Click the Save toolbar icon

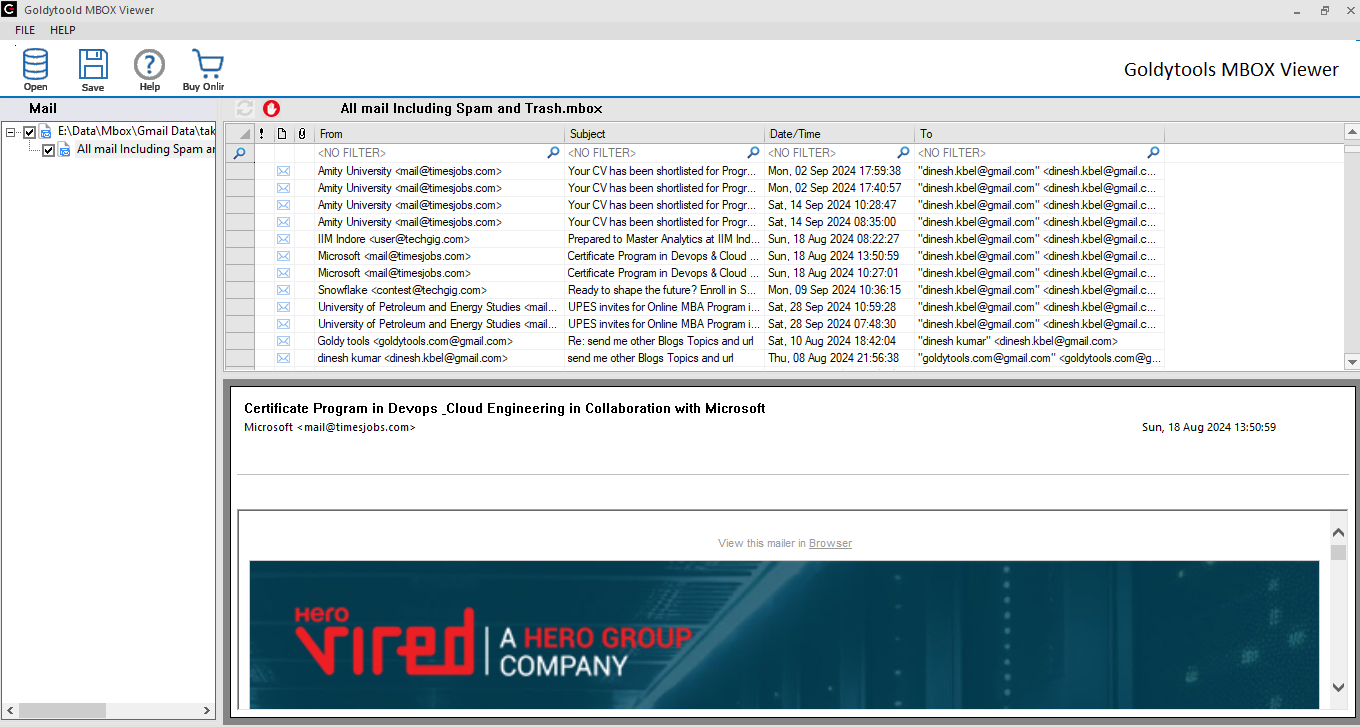click(93, 70)
